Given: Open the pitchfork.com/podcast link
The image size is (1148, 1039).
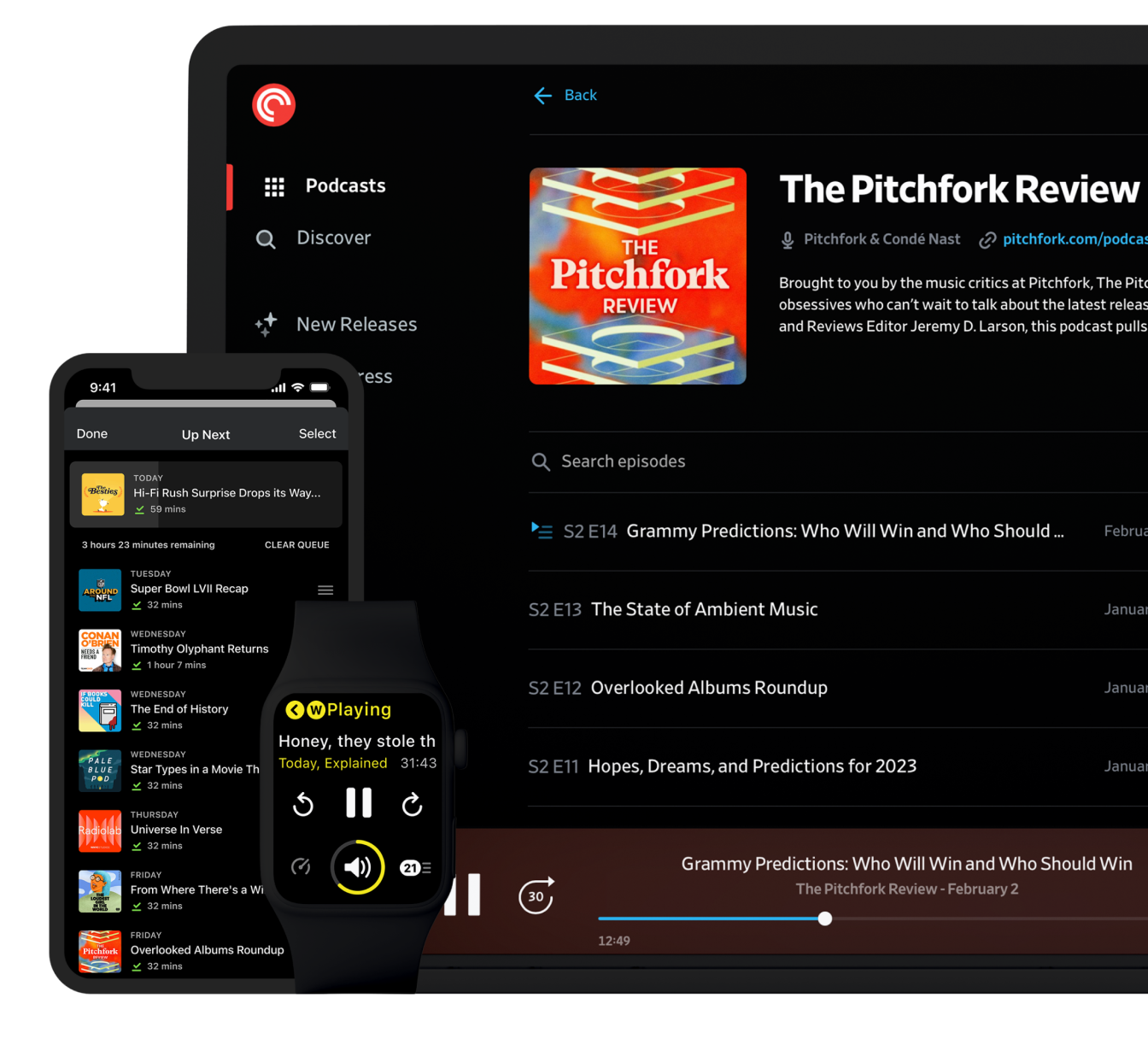Looking at the screenshot, I should tap(1075, 239).
